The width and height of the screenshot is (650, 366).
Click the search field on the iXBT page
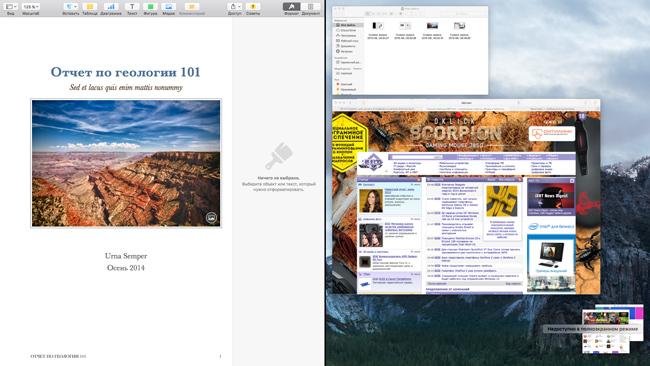pyautogui.click(x=417, y=157)
